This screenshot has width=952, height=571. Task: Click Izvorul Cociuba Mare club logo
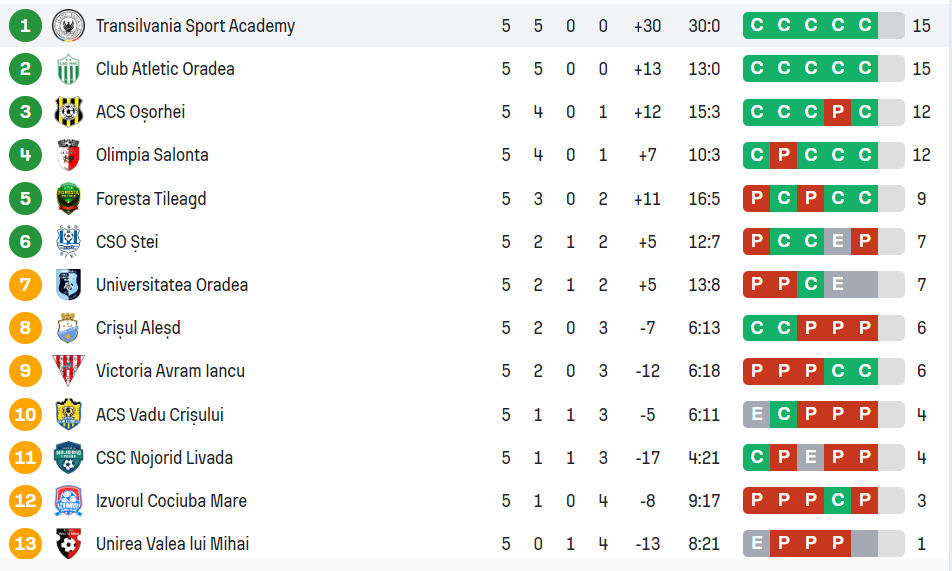[x=68, y=501]
